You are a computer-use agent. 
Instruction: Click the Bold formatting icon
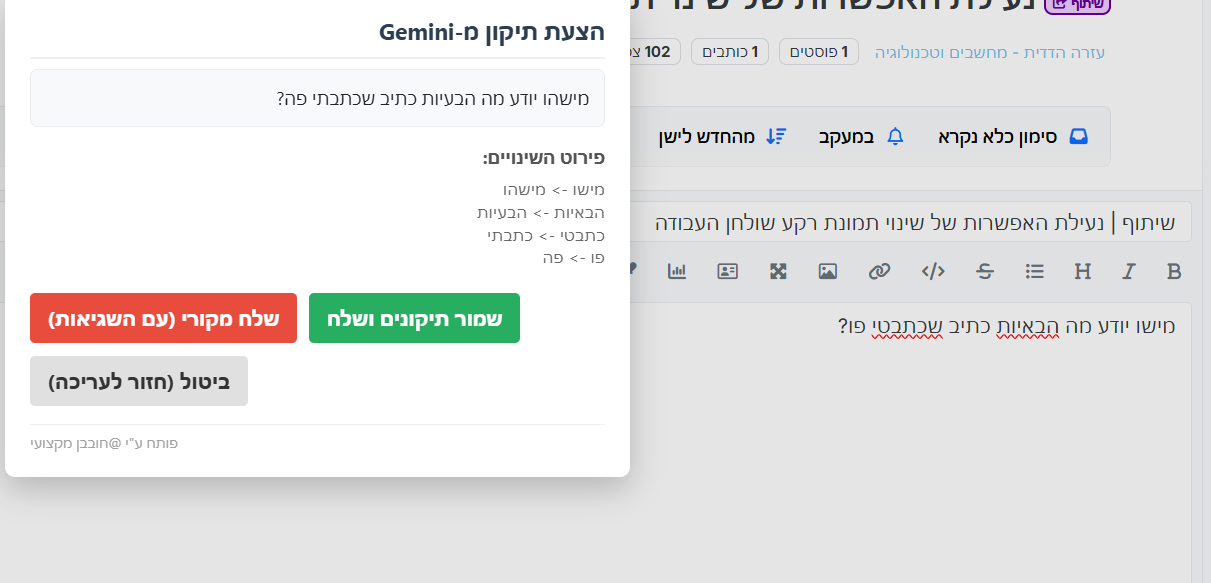[x=1175, y=271]
